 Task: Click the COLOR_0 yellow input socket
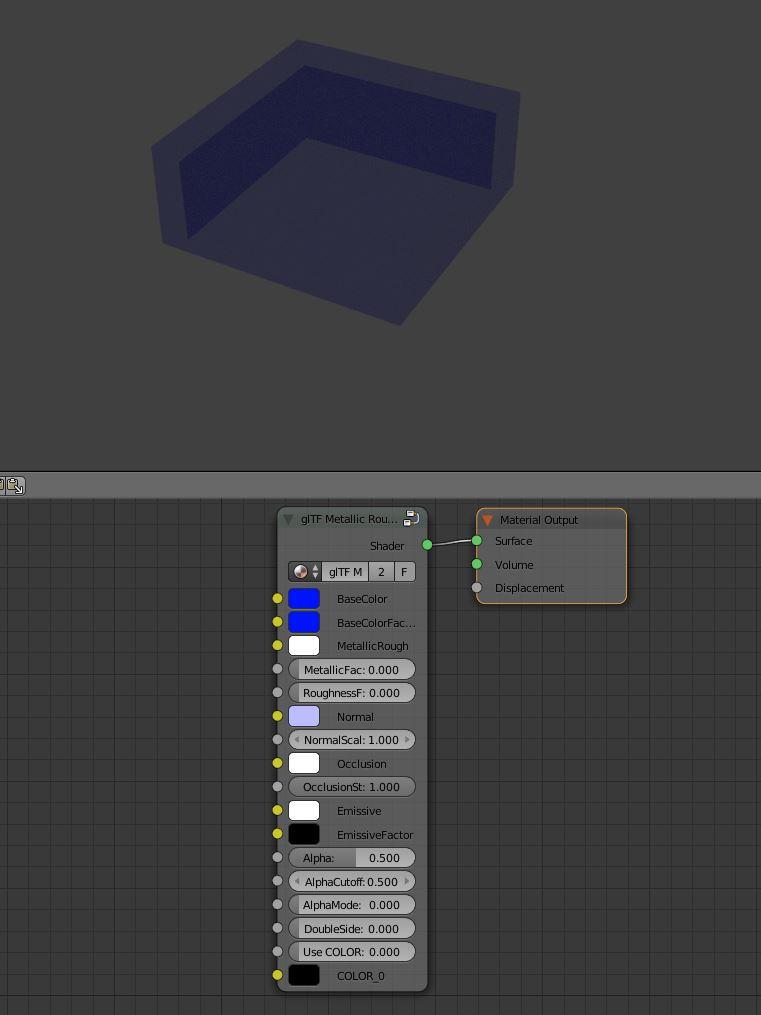pos(278,975)
